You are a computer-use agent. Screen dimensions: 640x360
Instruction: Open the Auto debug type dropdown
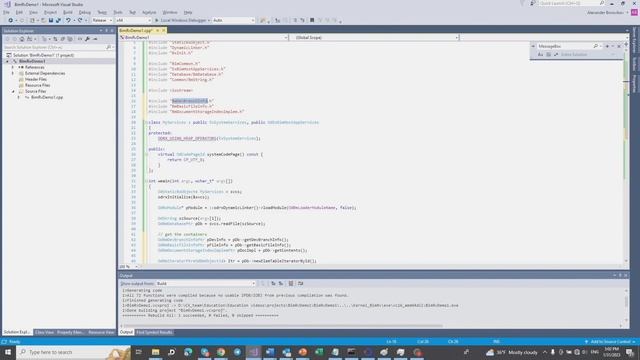point(233,20)
